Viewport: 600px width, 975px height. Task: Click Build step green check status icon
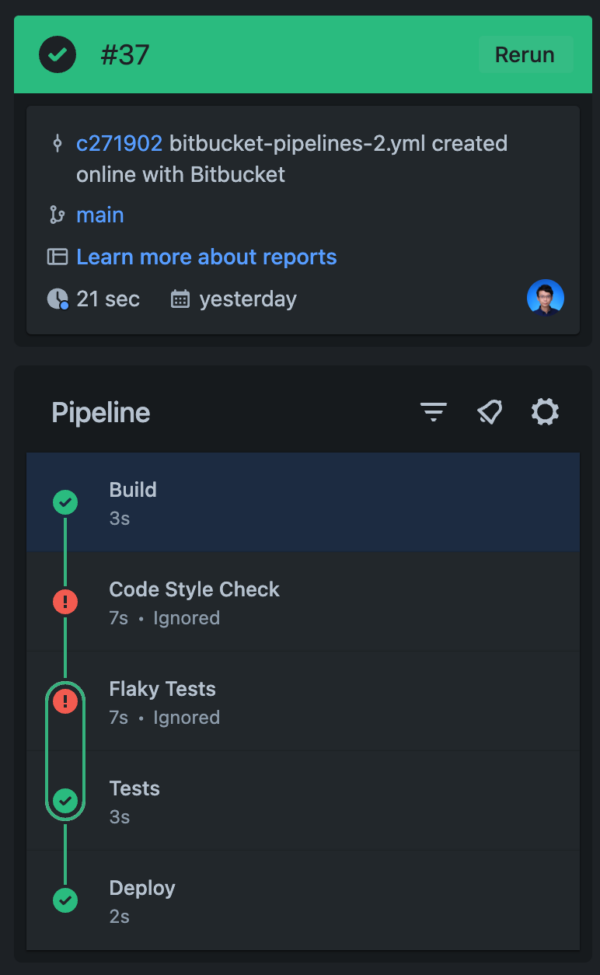[65, 502]
